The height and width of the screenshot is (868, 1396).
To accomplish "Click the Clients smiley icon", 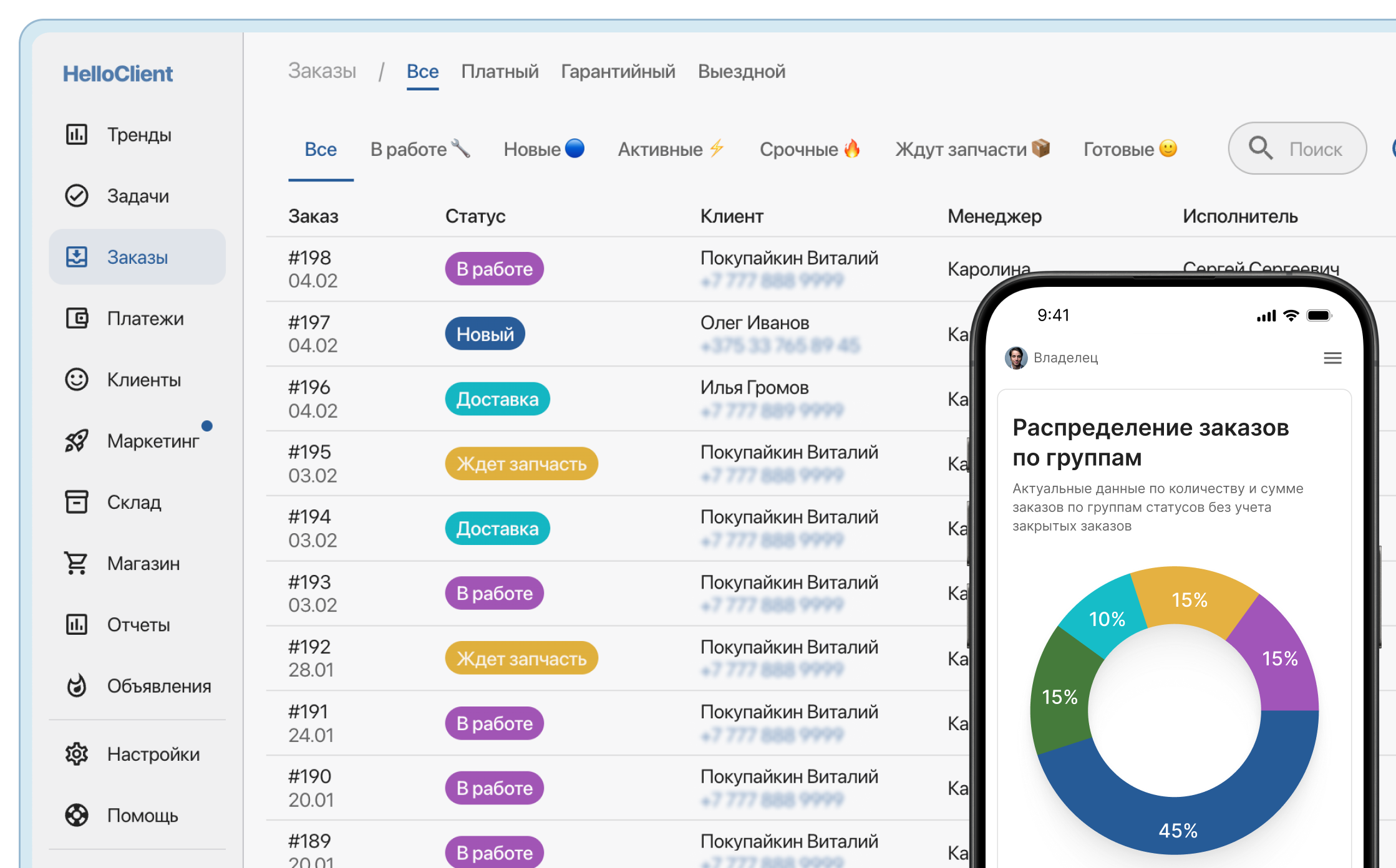I will click(x=77, y=379).
